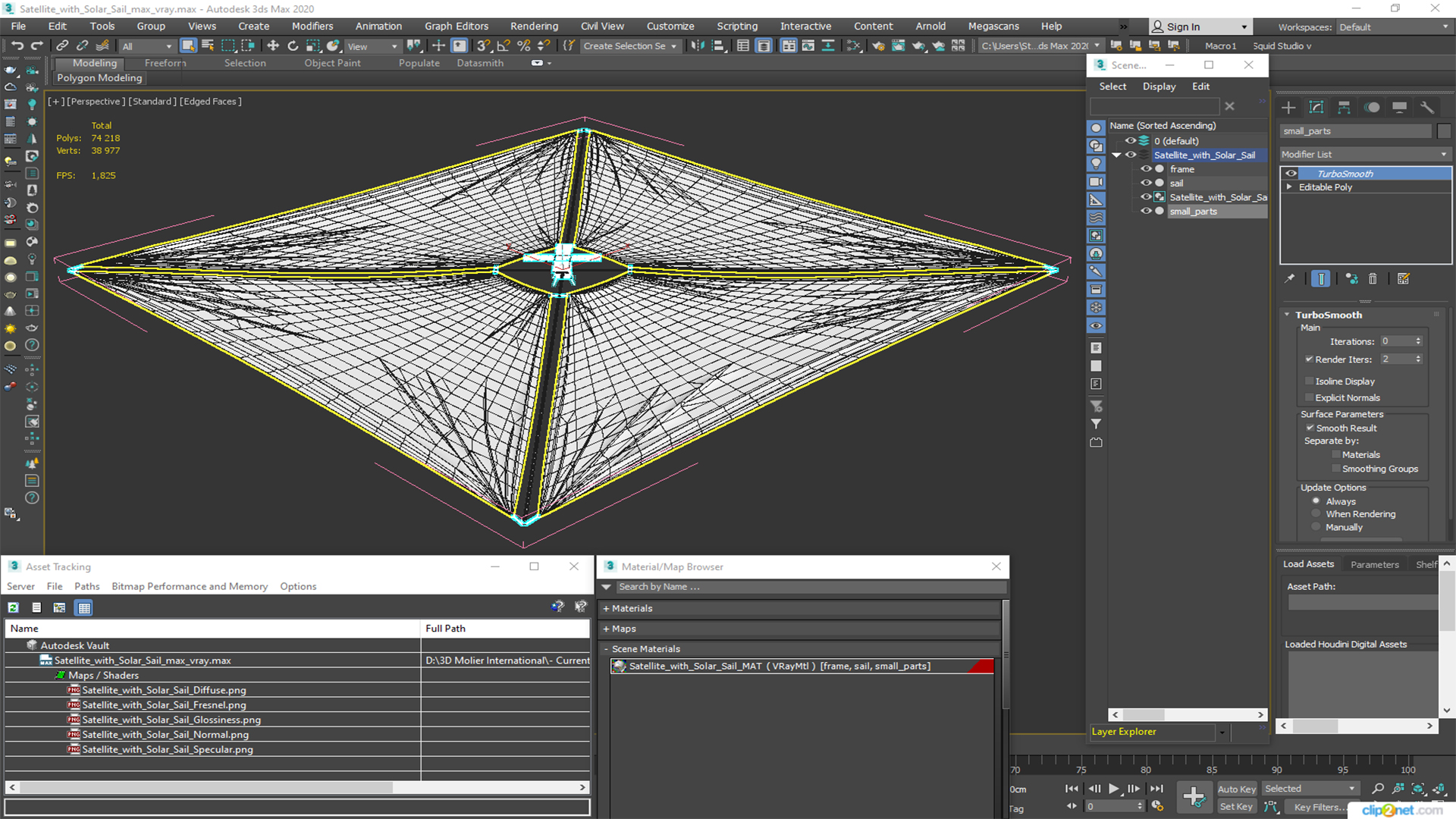Activate the Select and Rotate tool
This screenshot has height=819, width=1456.
[x=293, y=46]
